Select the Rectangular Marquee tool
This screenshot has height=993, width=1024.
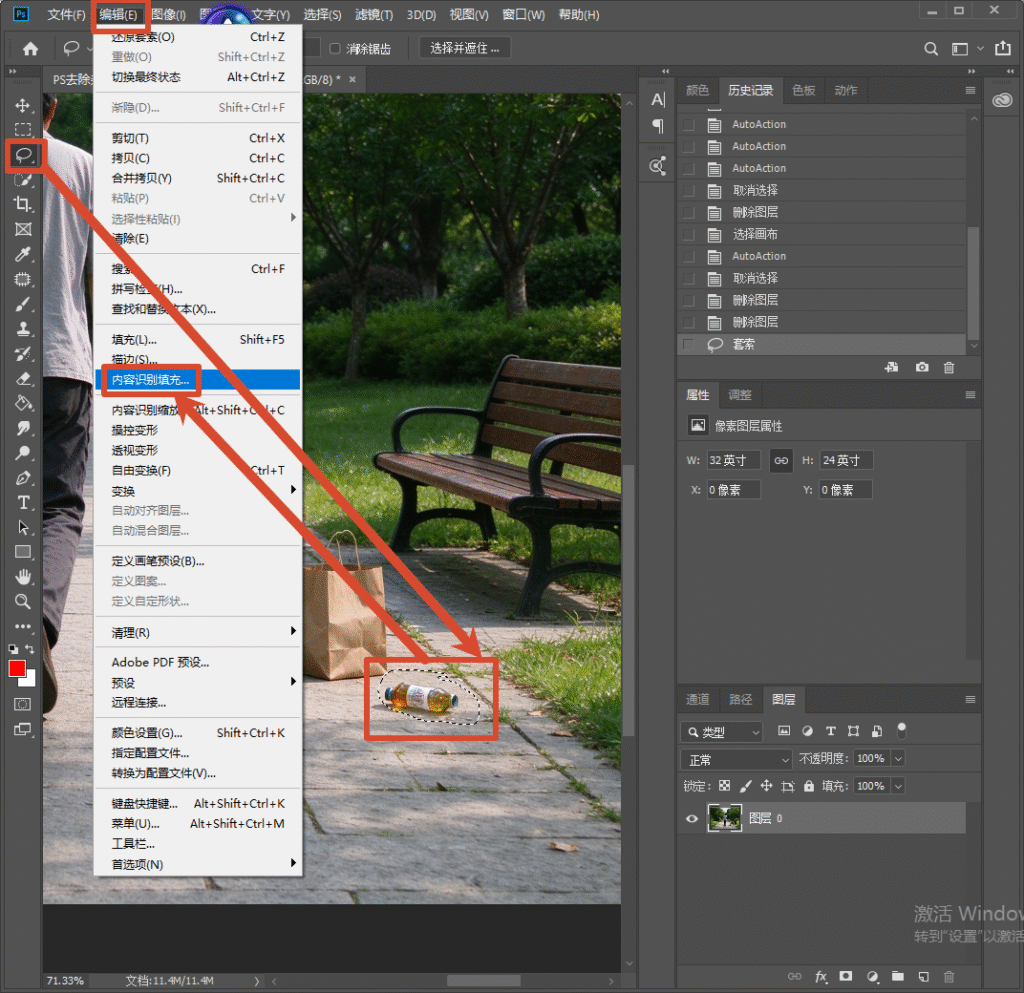[23, 130]
